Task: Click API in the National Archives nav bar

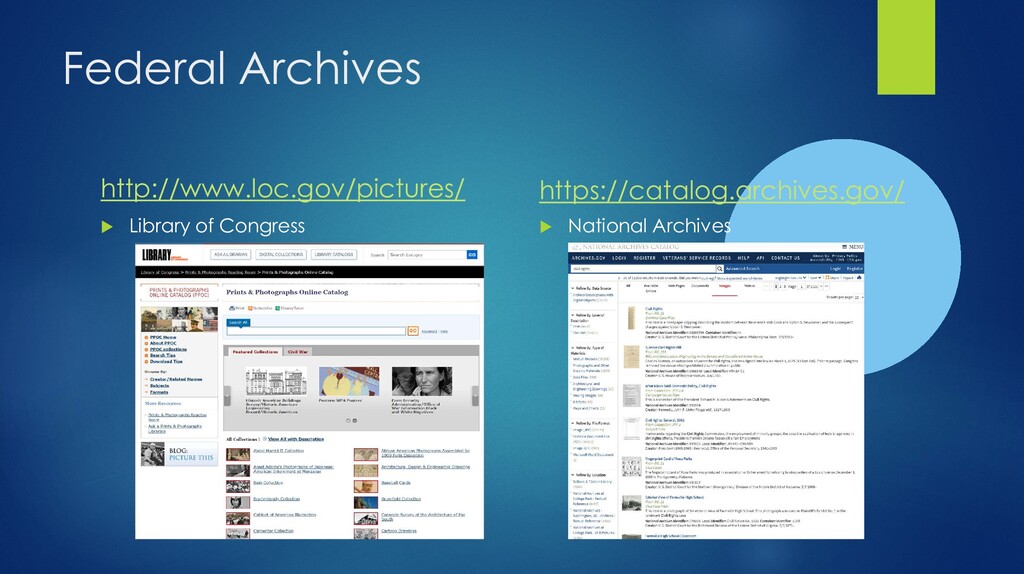Action: click(x=760, y=258)
